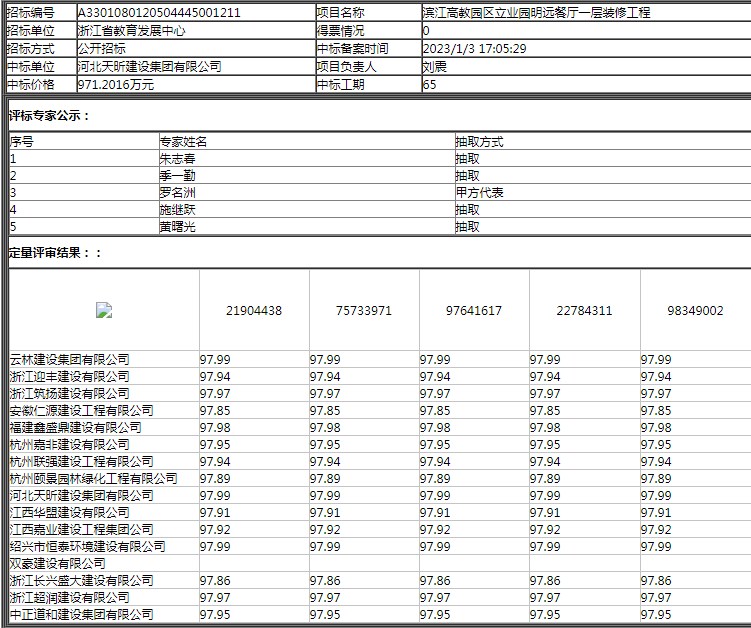Click column header 21904438
Screen dimensions: 751x628
tap(254, 311)
